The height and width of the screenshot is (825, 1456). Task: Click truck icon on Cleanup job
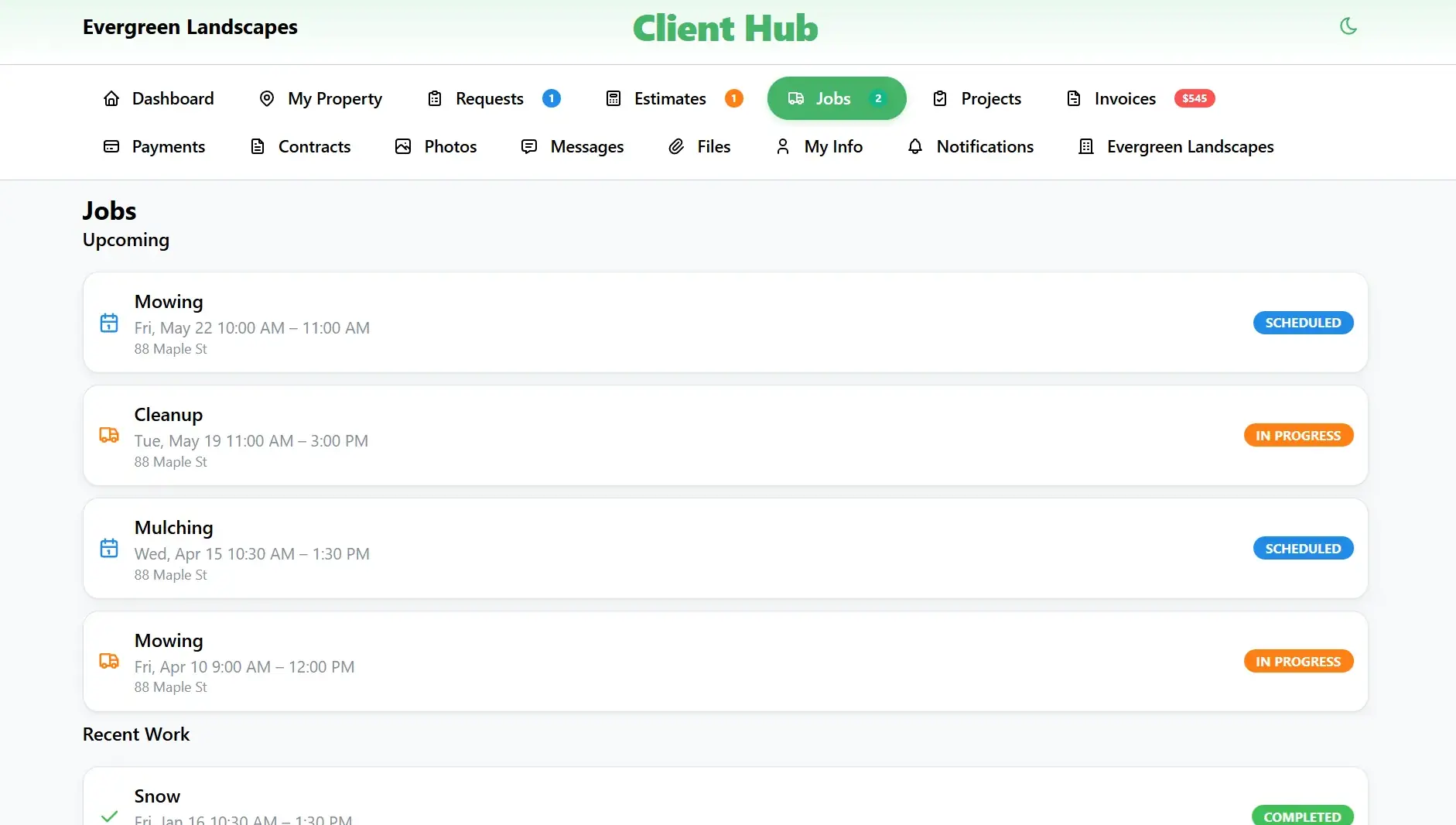[109, 435]
